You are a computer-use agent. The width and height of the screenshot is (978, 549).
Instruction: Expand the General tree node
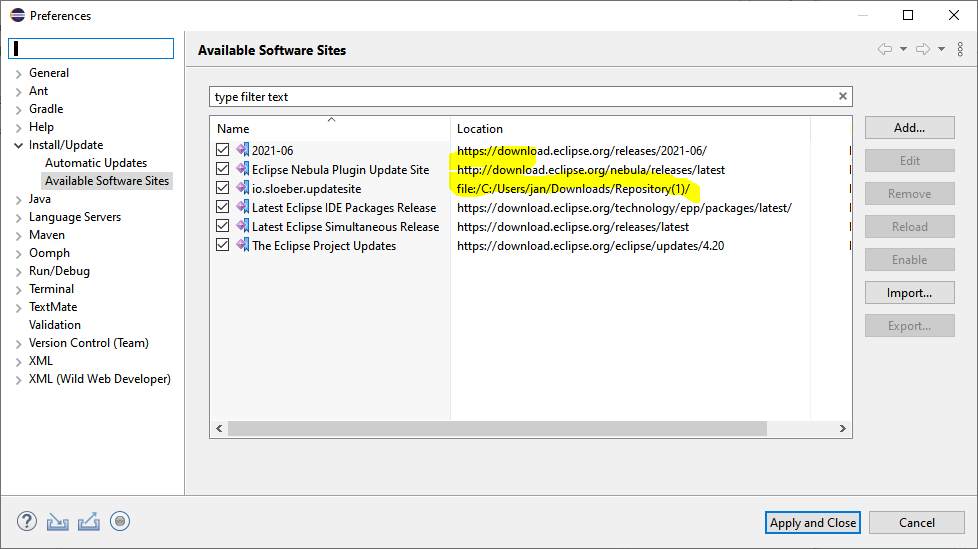[18, 74]
